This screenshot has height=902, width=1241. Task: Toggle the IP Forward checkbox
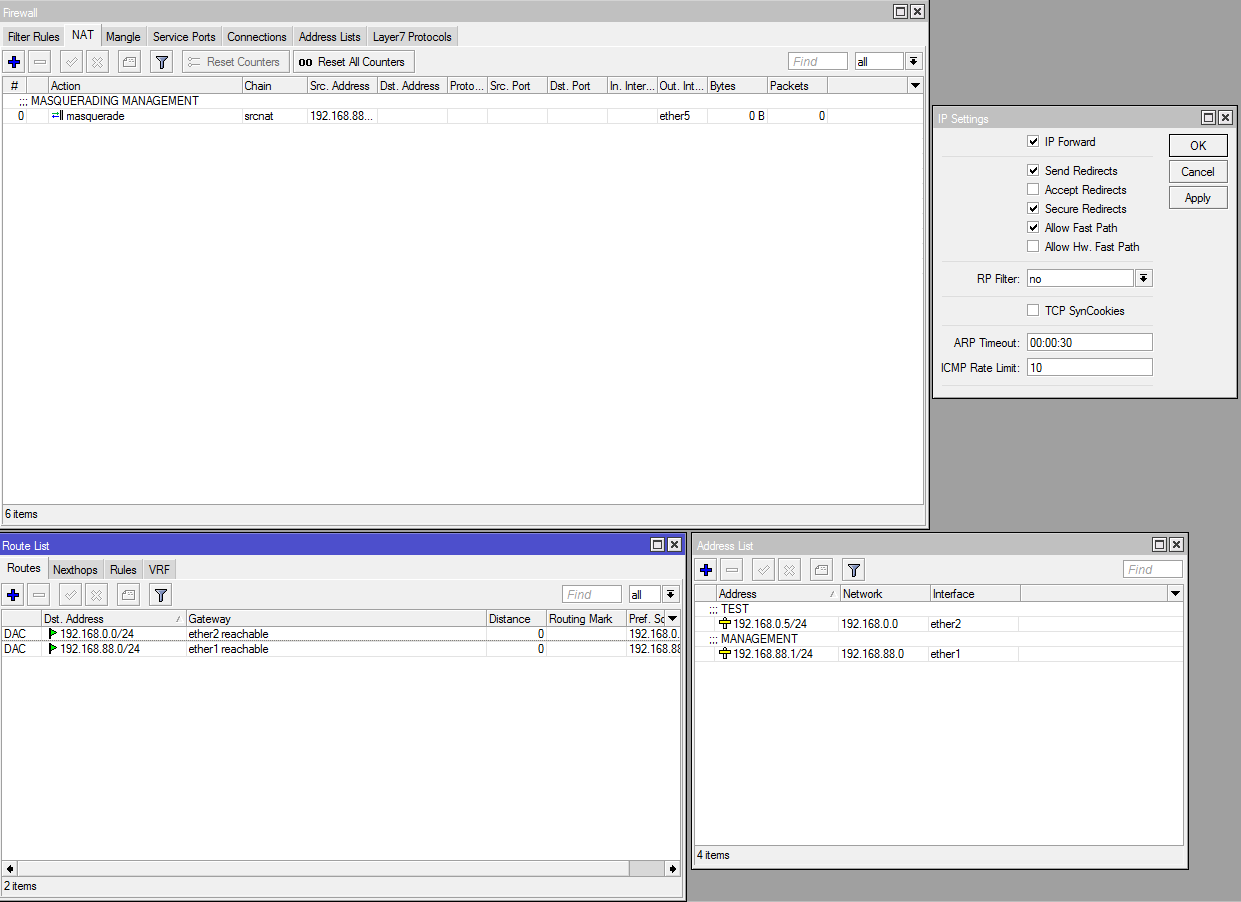(x=1033, y=142)
